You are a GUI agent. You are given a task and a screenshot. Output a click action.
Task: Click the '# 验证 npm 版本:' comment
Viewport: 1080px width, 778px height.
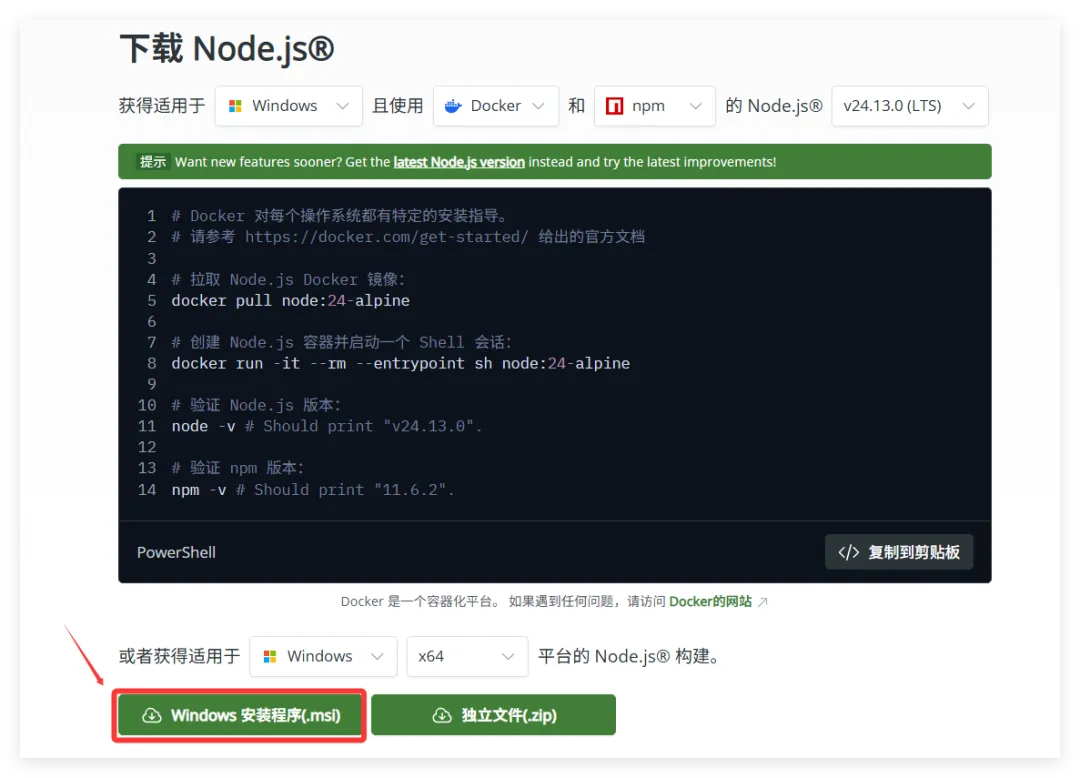[x=238, y=468]
